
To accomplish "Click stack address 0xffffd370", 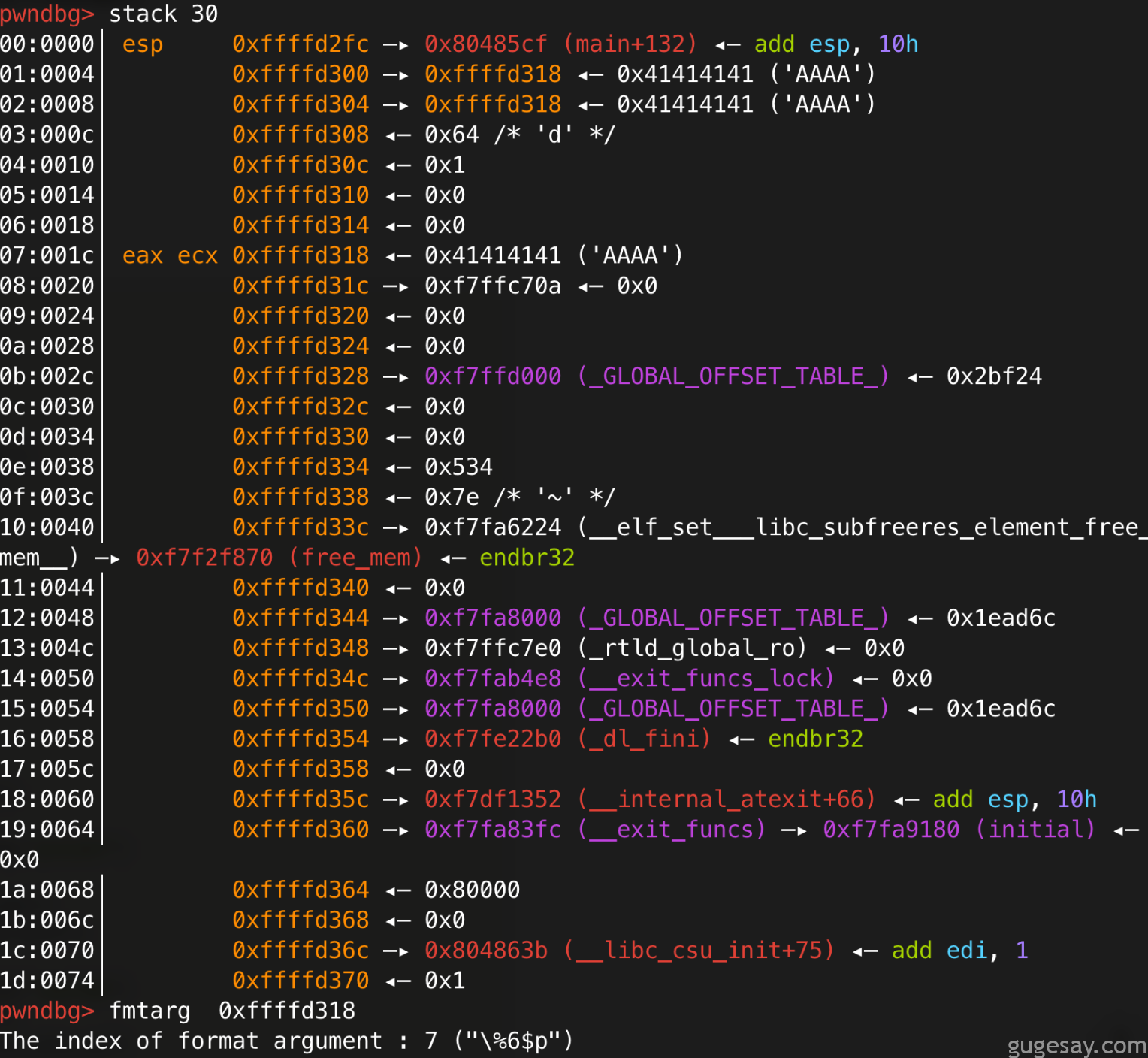I will click(301, 981).
